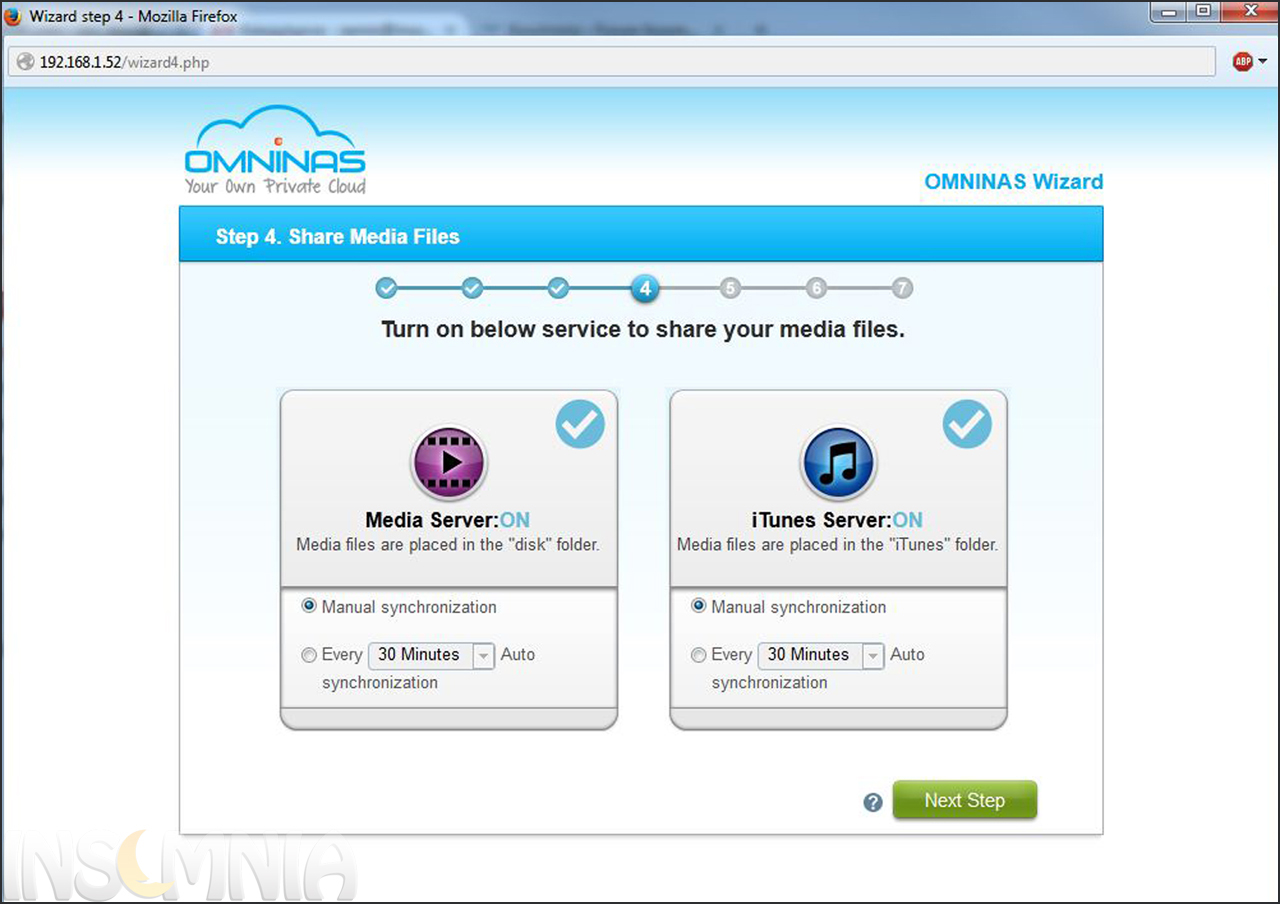
Task: Open the Adblock Plus dropdown arrow
Action: coord(1263,62)
